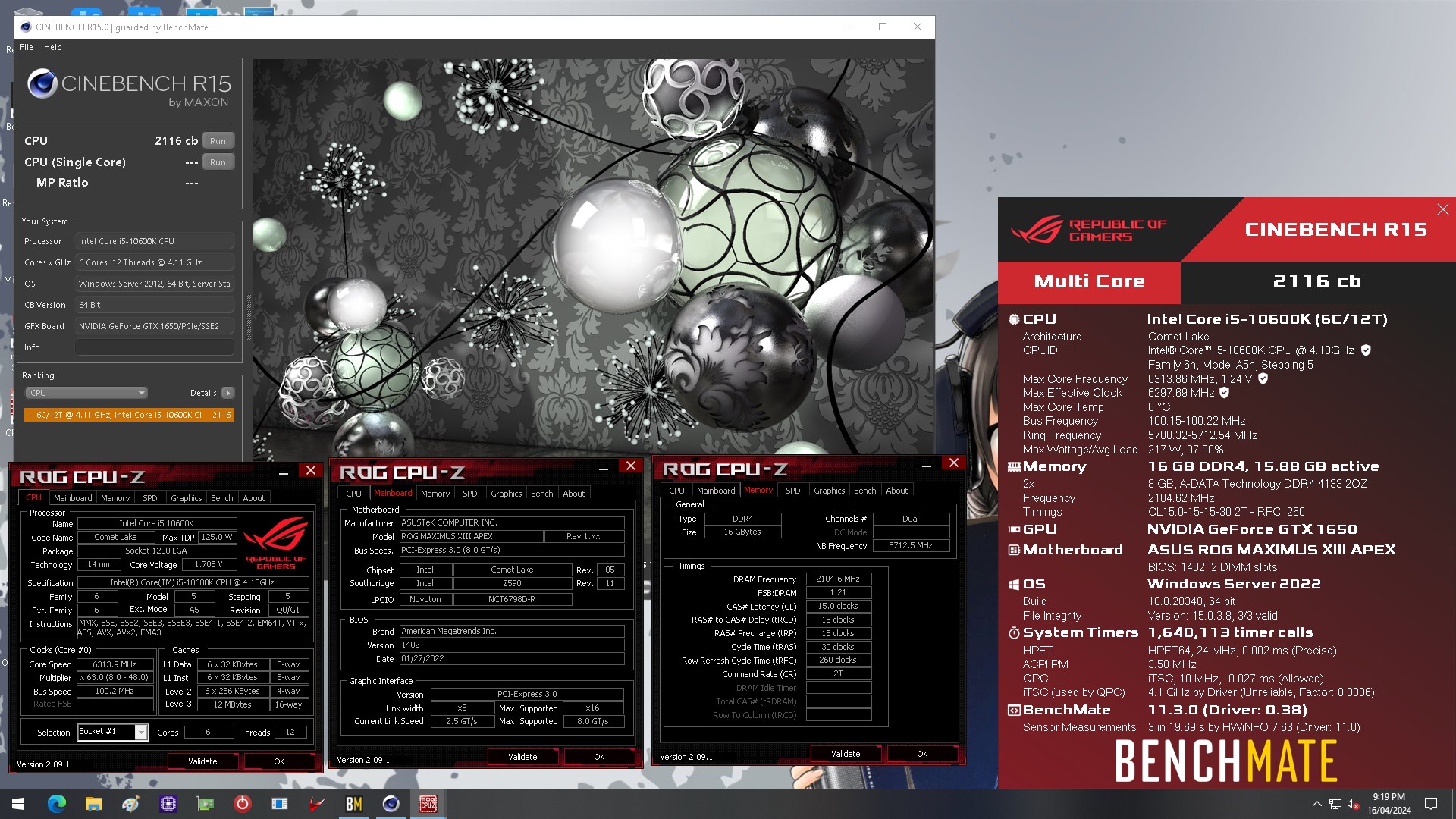Close the Mainboard CPU-Z window
This screenshot has height=819, width=1456.
tap(631, 466)
